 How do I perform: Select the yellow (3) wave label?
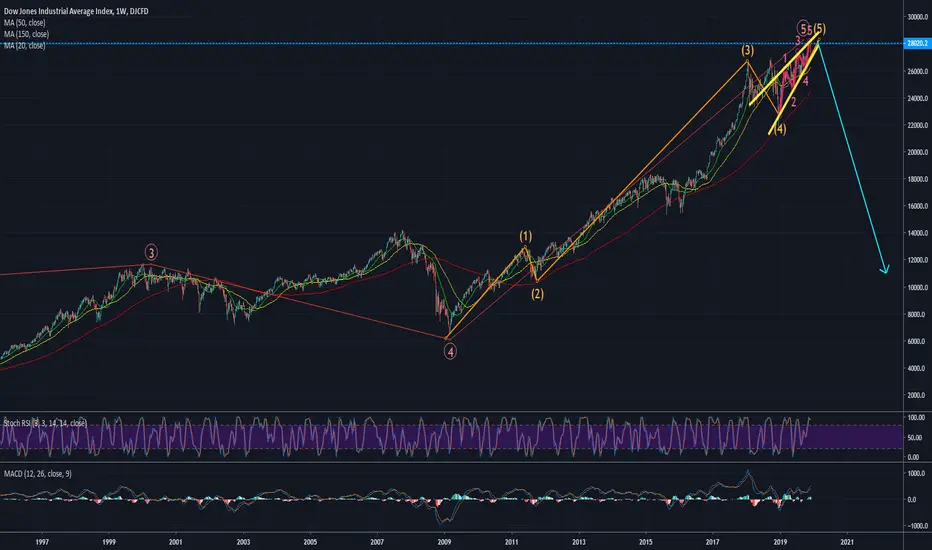pyautogui.click(x=747, y=51)
